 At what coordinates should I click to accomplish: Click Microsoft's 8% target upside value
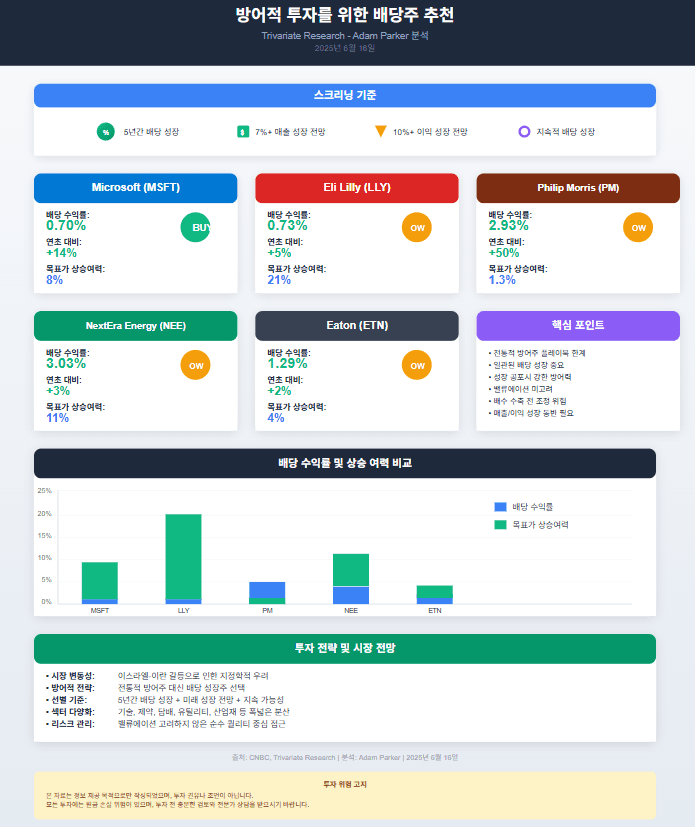tap(54, 280)
